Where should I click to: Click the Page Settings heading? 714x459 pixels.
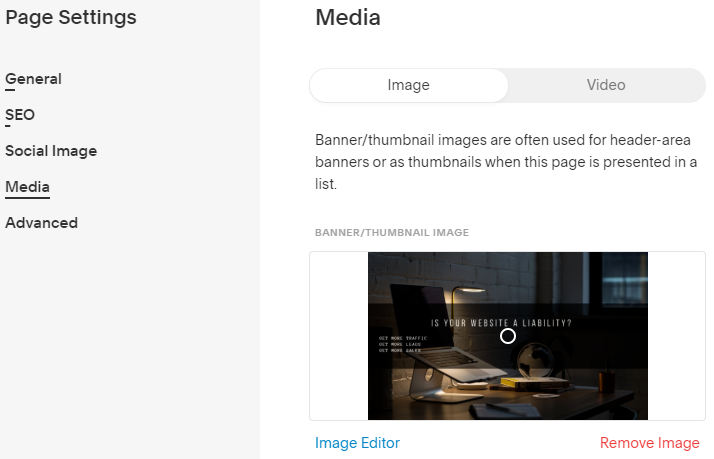pyautogui.click(x=71, y=18)
